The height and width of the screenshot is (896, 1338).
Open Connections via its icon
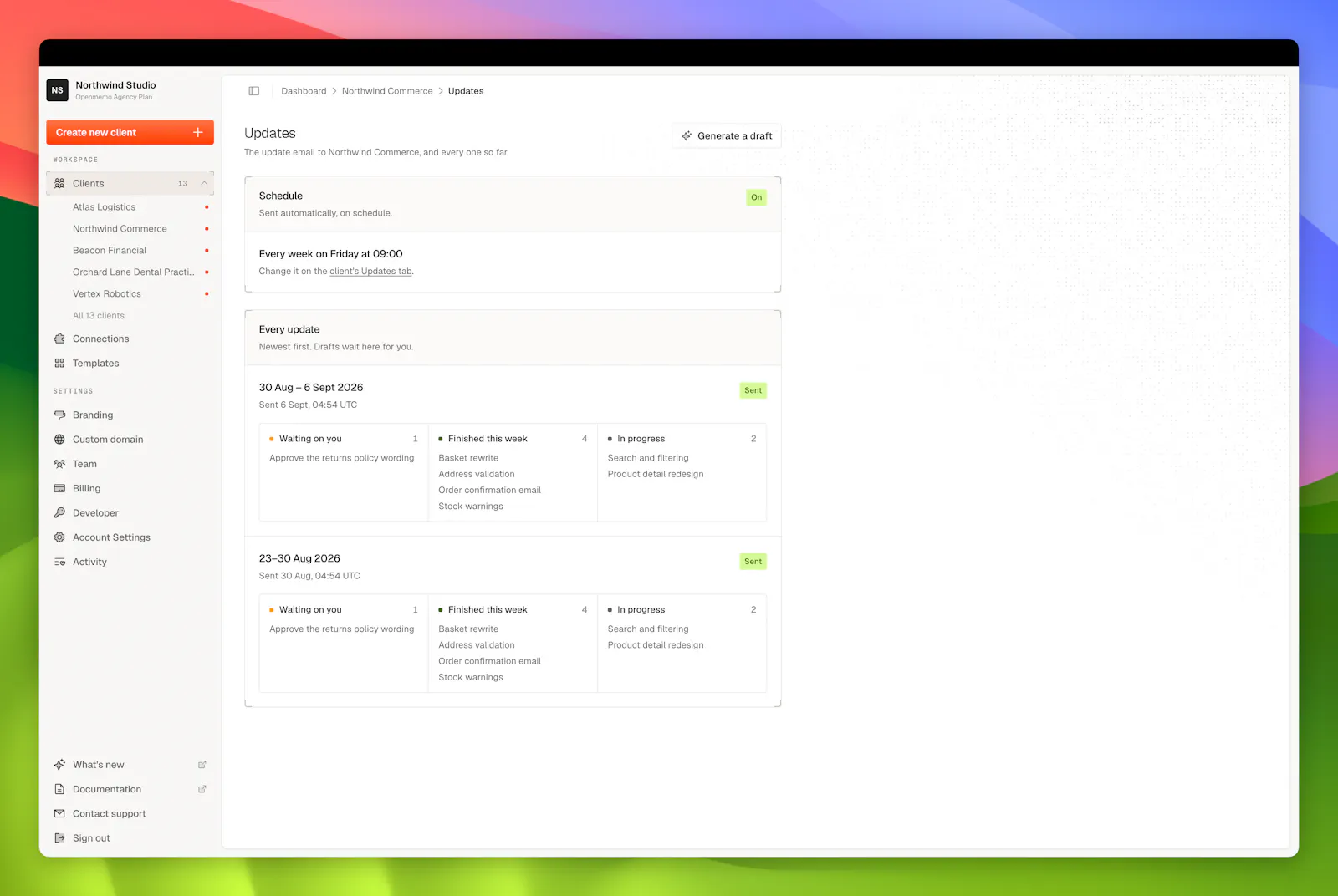[59, 339]
